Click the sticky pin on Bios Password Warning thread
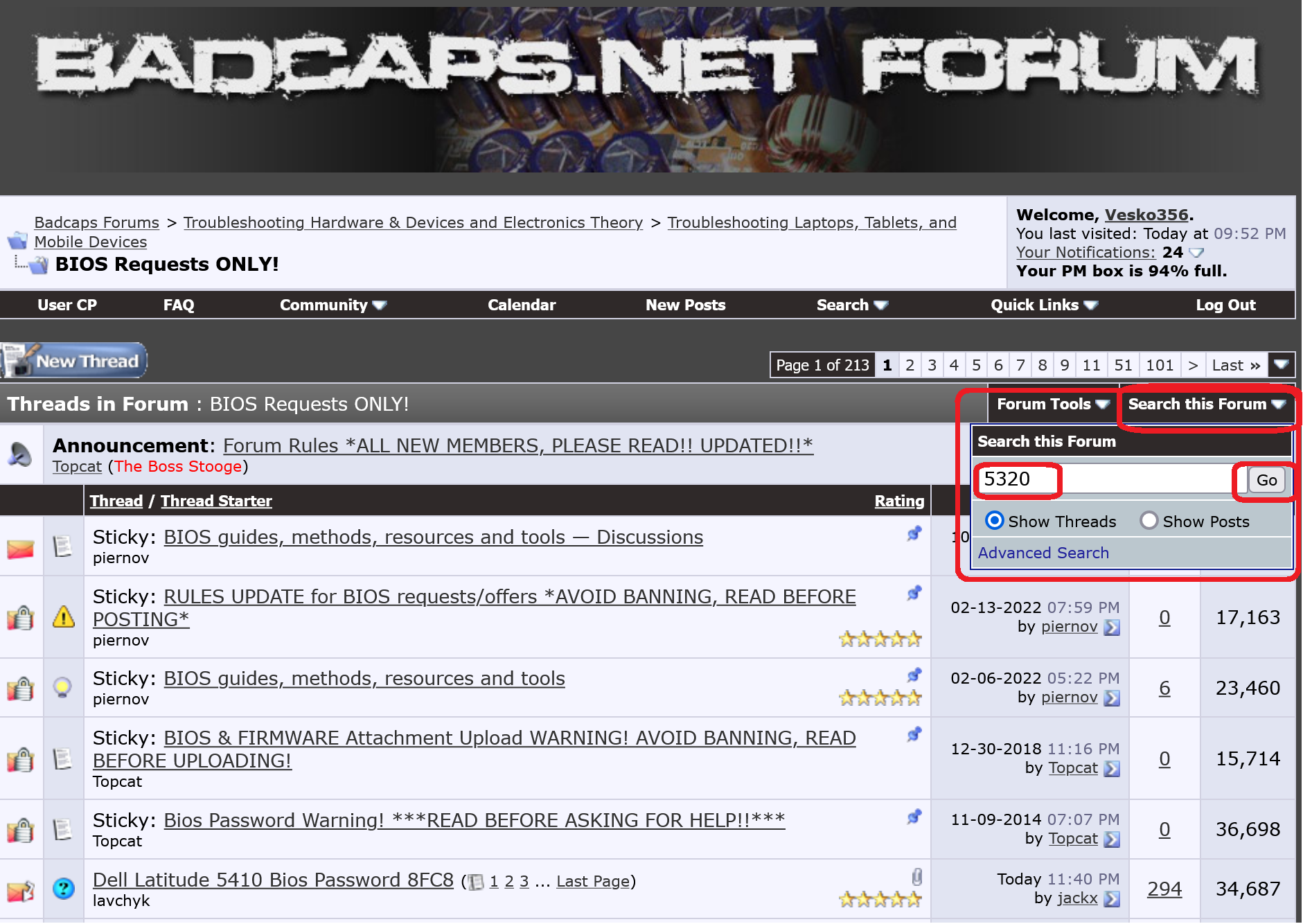This screenshot has width=1303, height=924. [x=914, y=817]
